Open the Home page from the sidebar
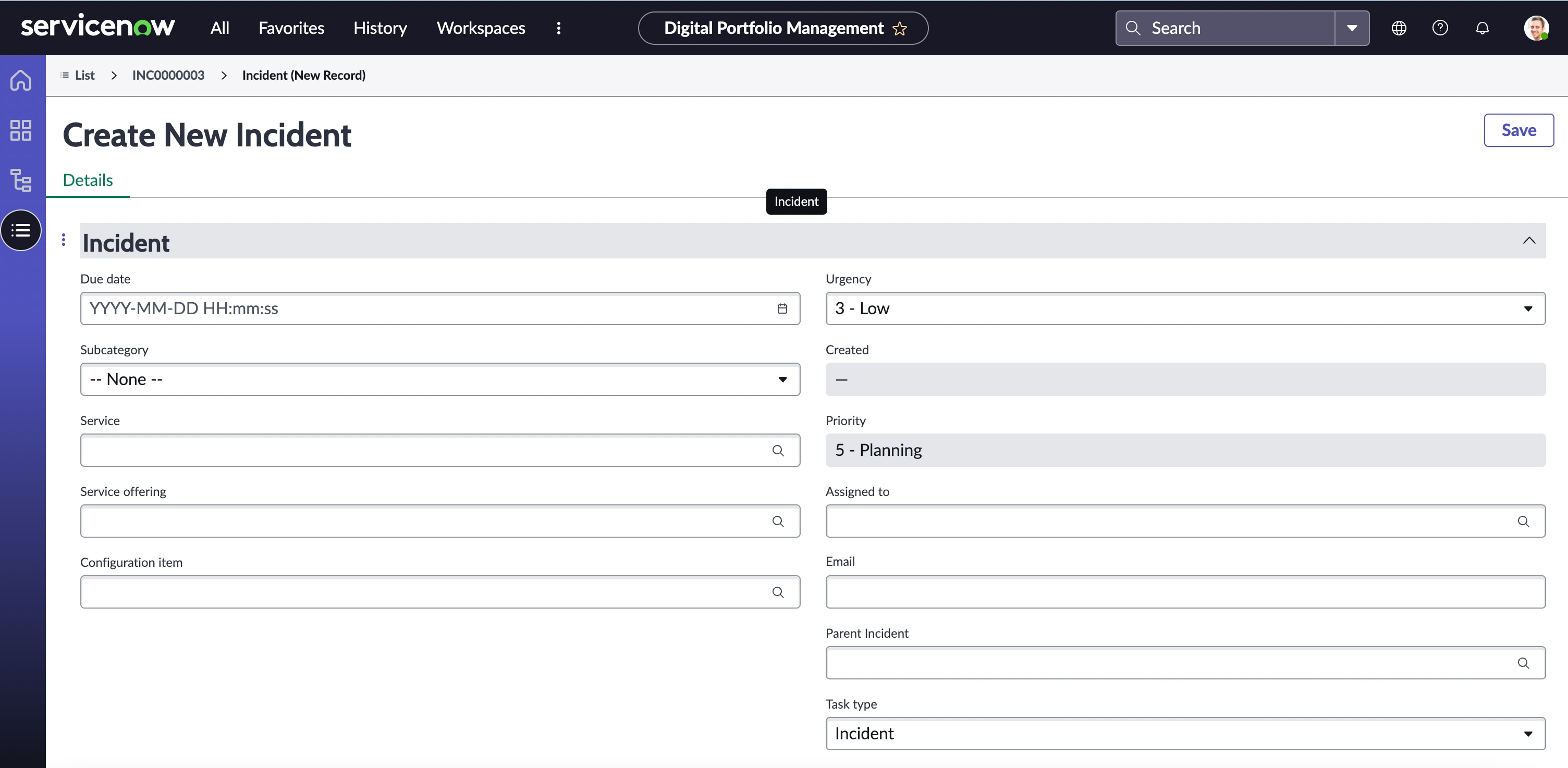 [20, 80]
